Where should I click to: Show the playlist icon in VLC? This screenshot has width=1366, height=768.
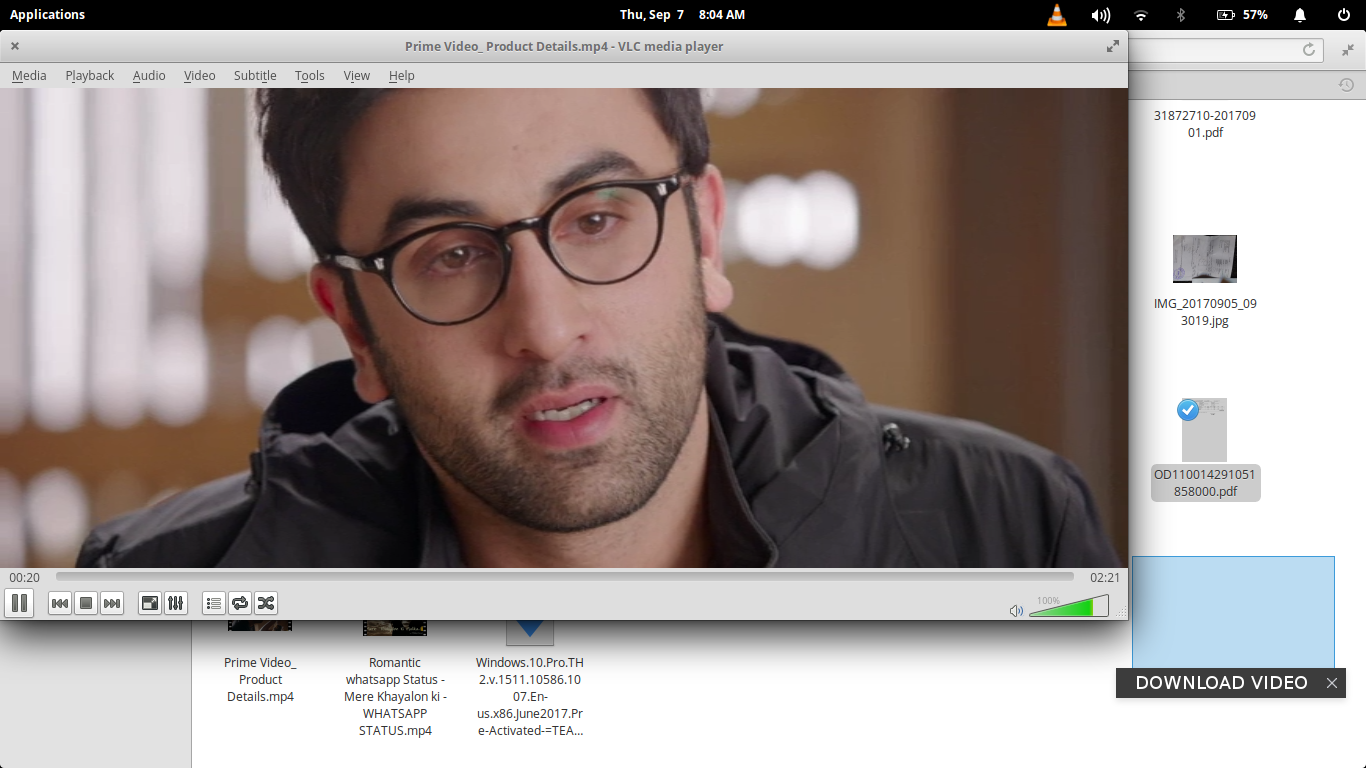pos(213,603)
